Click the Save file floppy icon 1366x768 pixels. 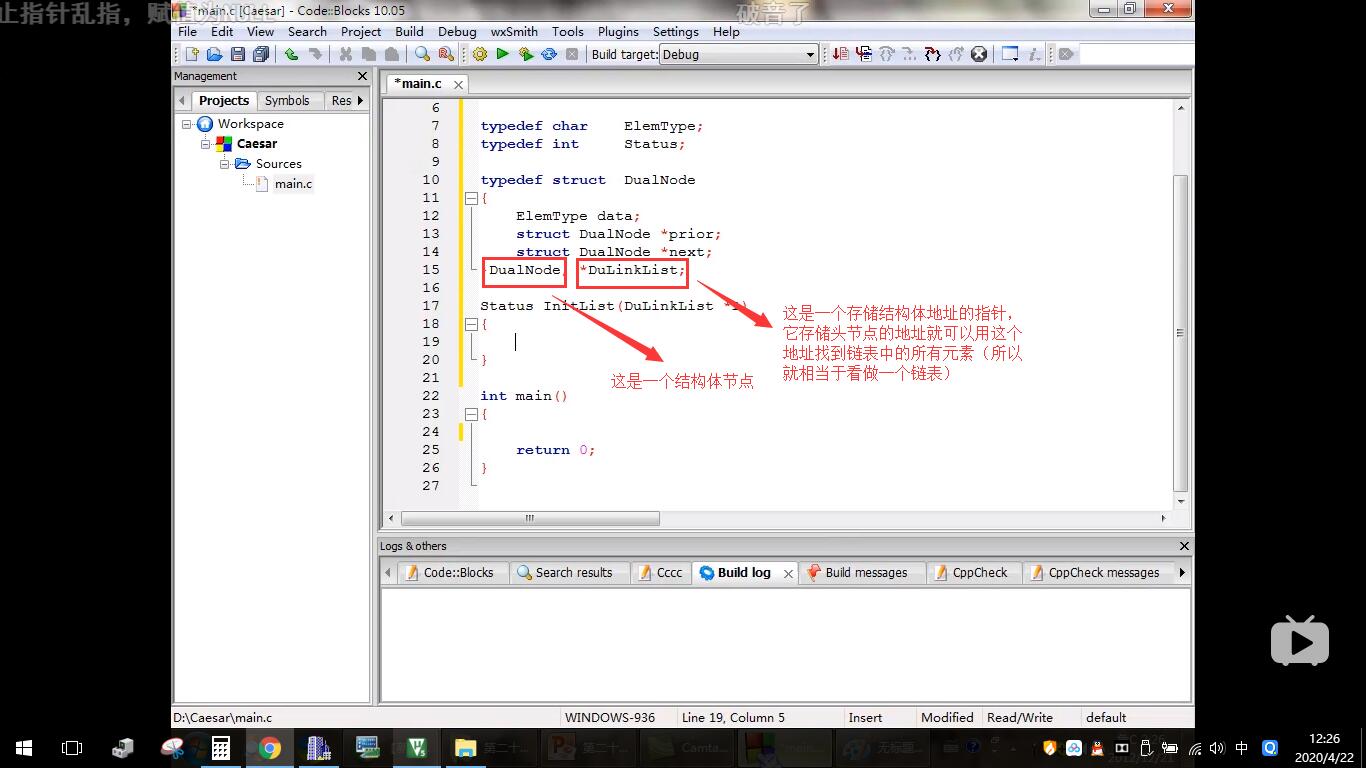click(x=238, y=54)
